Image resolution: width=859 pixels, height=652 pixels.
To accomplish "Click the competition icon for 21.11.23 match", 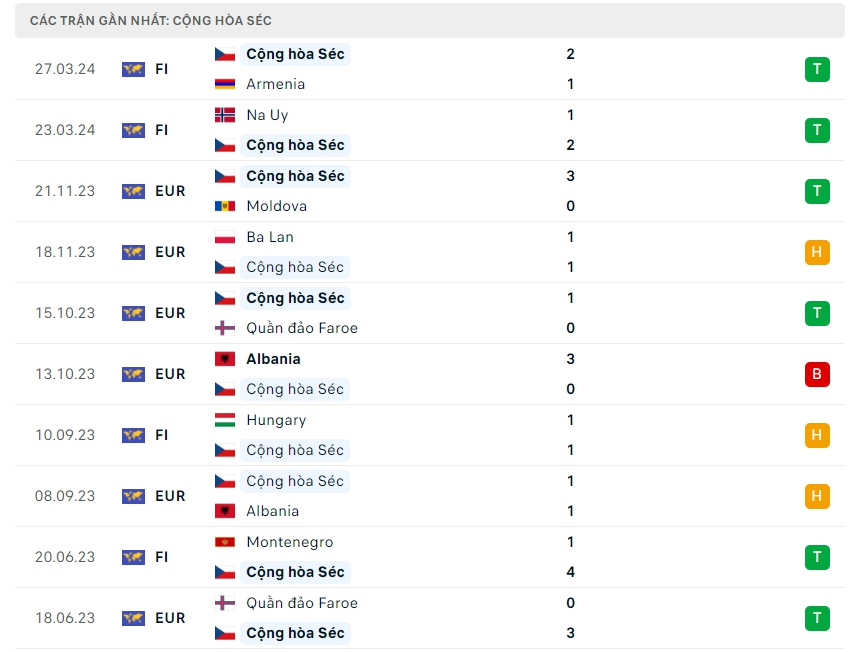I will coord(133,191).
